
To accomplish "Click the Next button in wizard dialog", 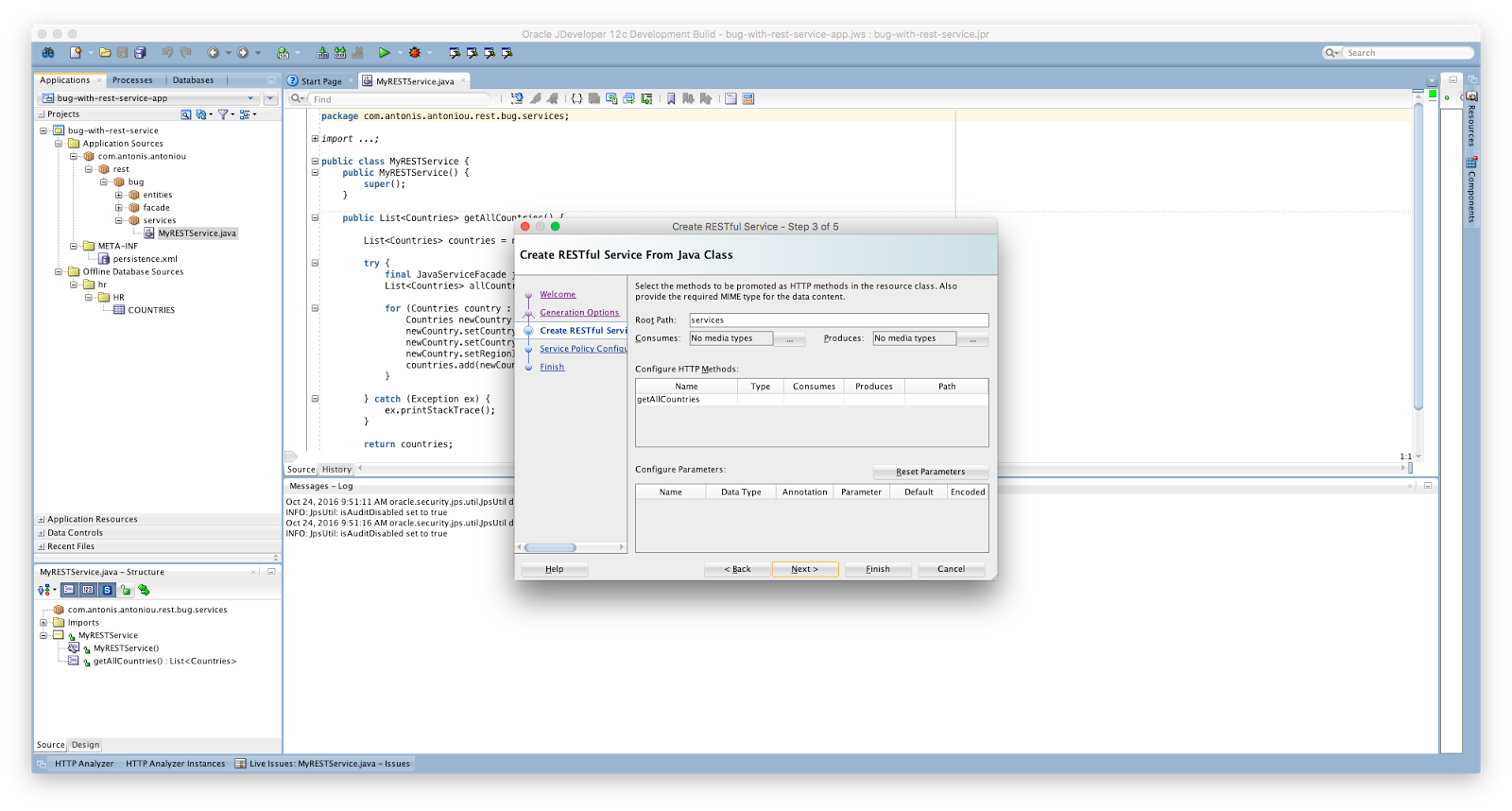I will 805,569.
